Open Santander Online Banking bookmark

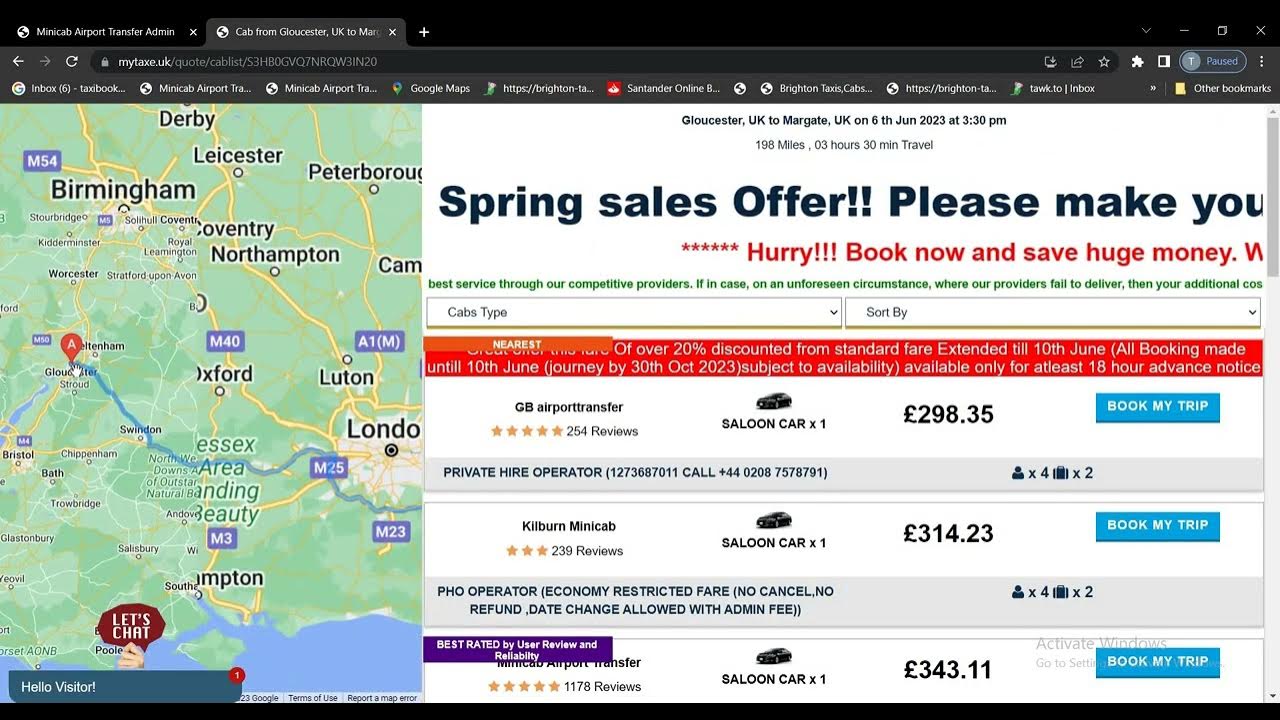pos(664,88)
